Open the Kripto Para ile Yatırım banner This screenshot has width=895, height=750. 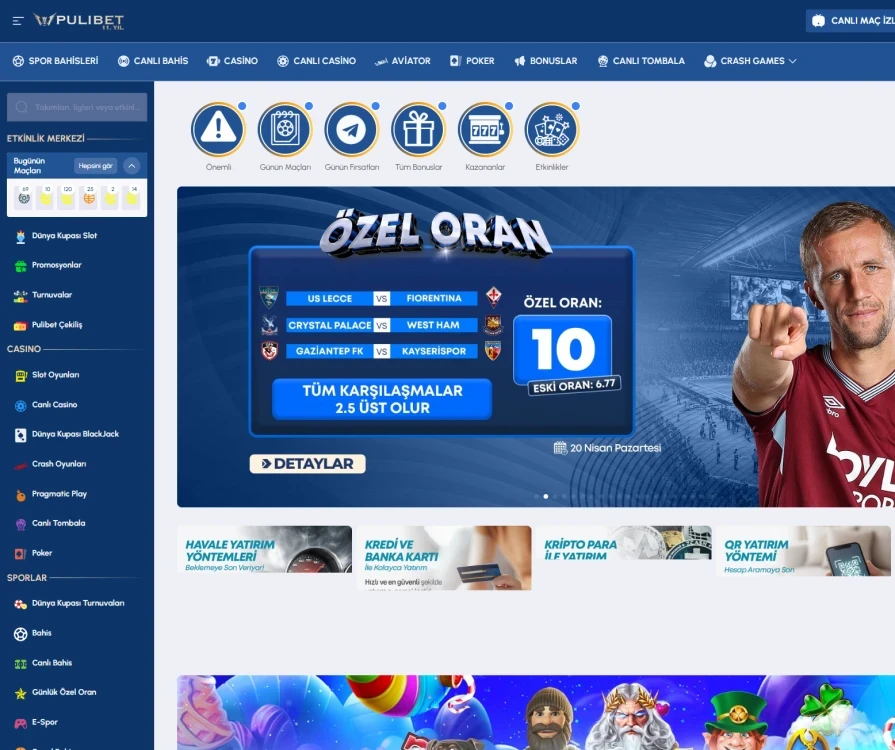pos(624,543)
